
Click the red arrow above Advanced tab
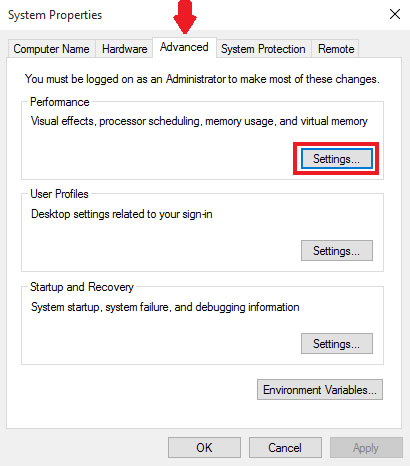tap(185, 16)
